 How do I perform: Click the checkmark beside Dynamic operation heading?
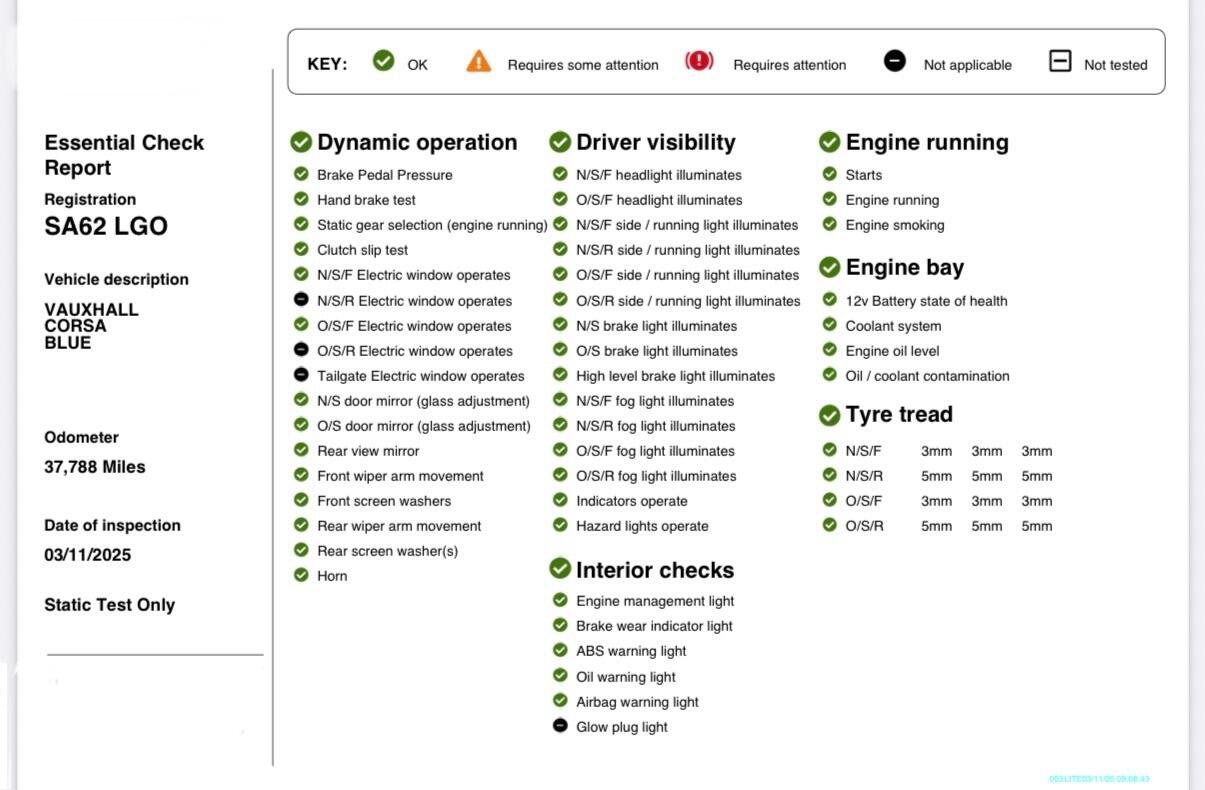pos(301,142)
